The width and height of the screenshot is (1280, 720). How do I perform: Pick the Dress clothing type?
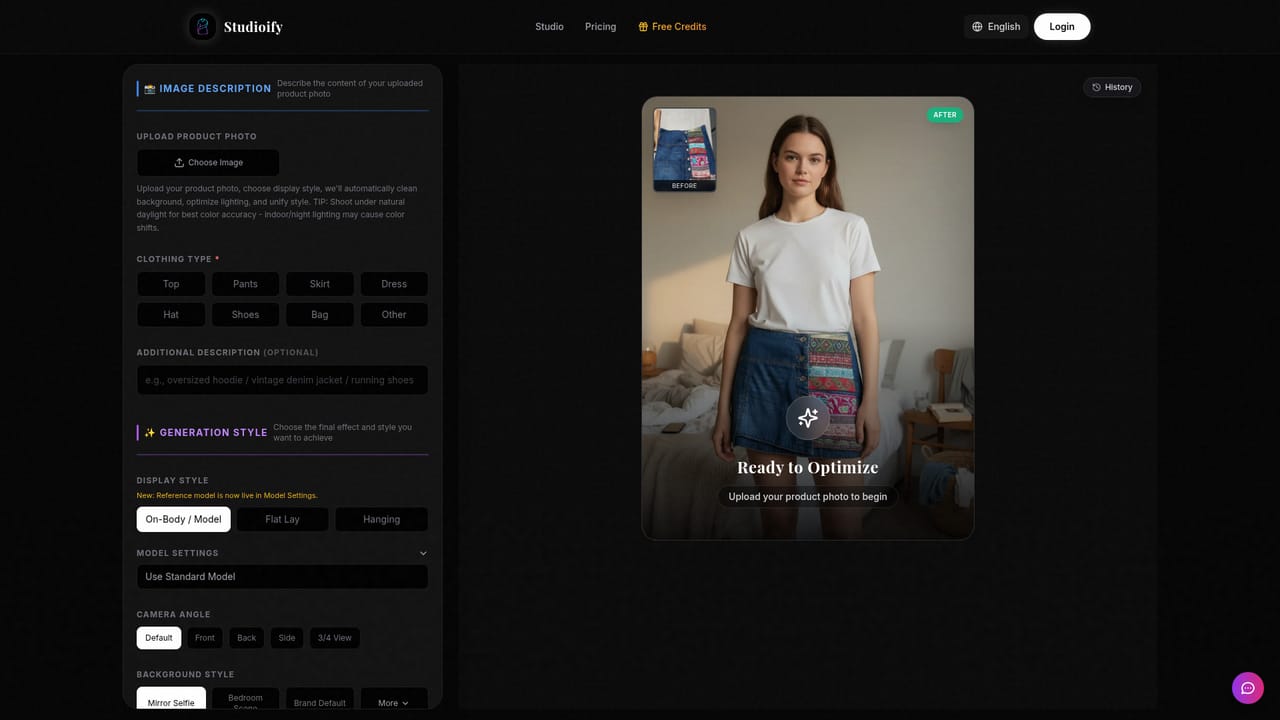[x=394, y=284]
